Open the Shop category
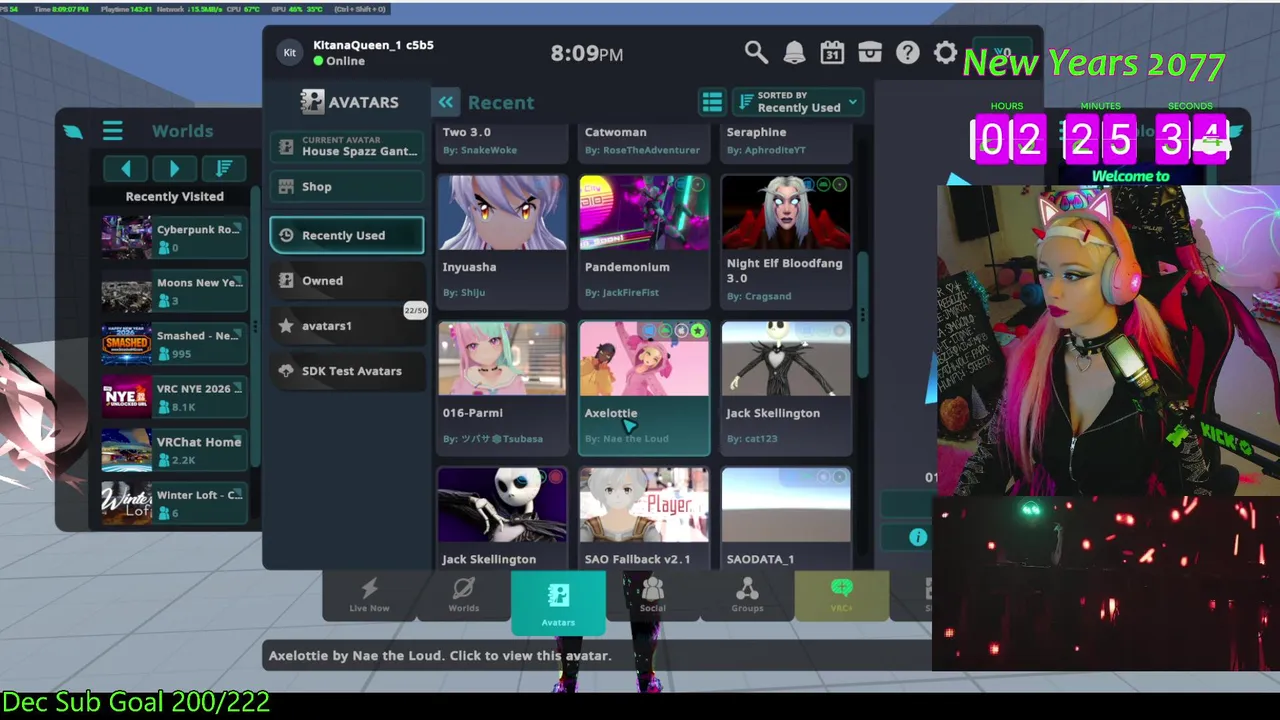This screenshot has height=720, width=1280. (x=347, y=187)
